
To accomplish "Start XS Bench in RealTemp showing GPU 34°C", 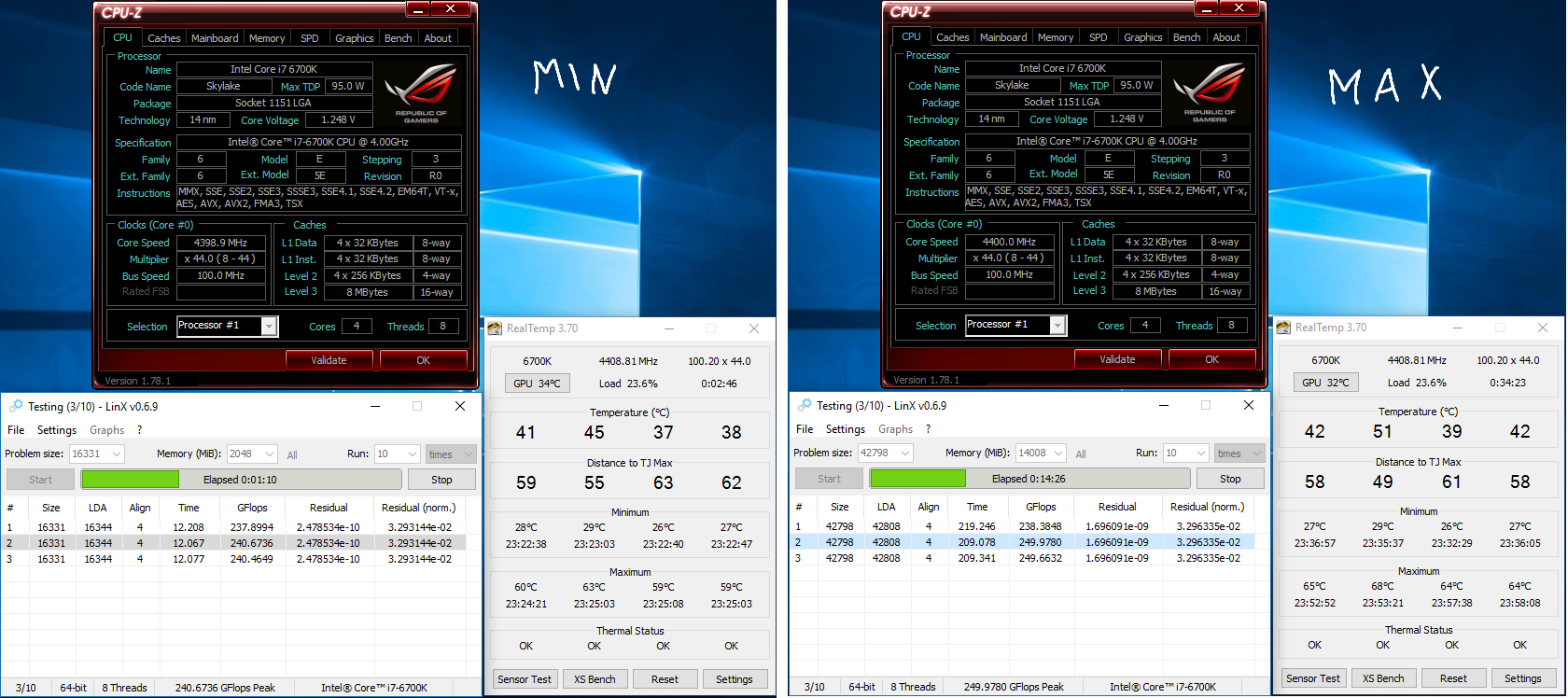I will click(595, 679).
